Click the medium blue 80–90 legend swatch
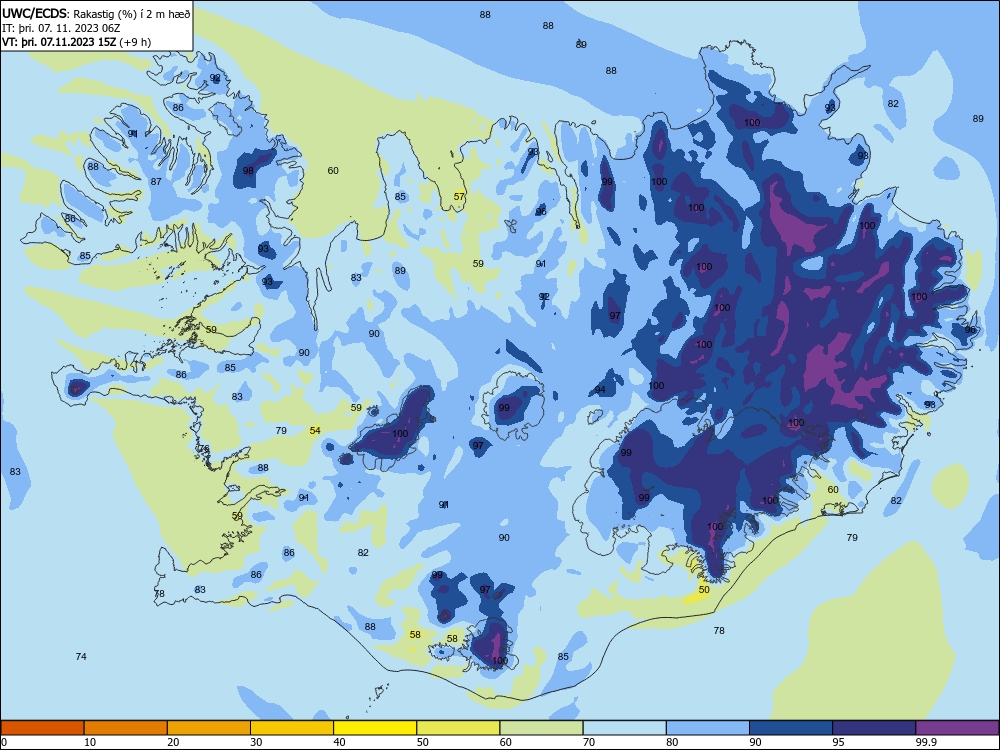The height and width of the screenshot is (750, 1000). 708,728
